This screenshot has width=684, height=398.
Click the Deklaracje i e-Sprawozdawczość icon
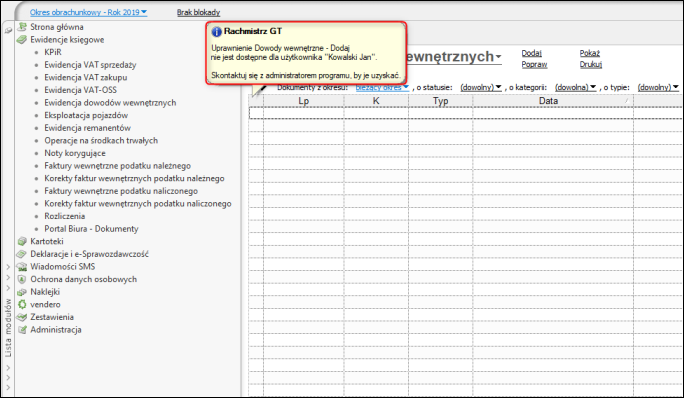(x=22, y=254)
